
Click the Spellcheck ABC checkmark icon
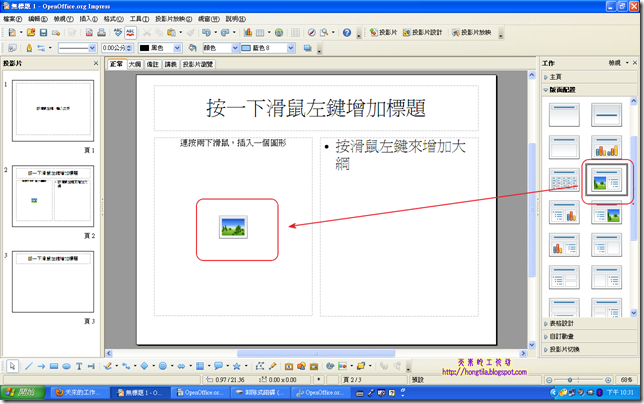click(x=118, y=32)
